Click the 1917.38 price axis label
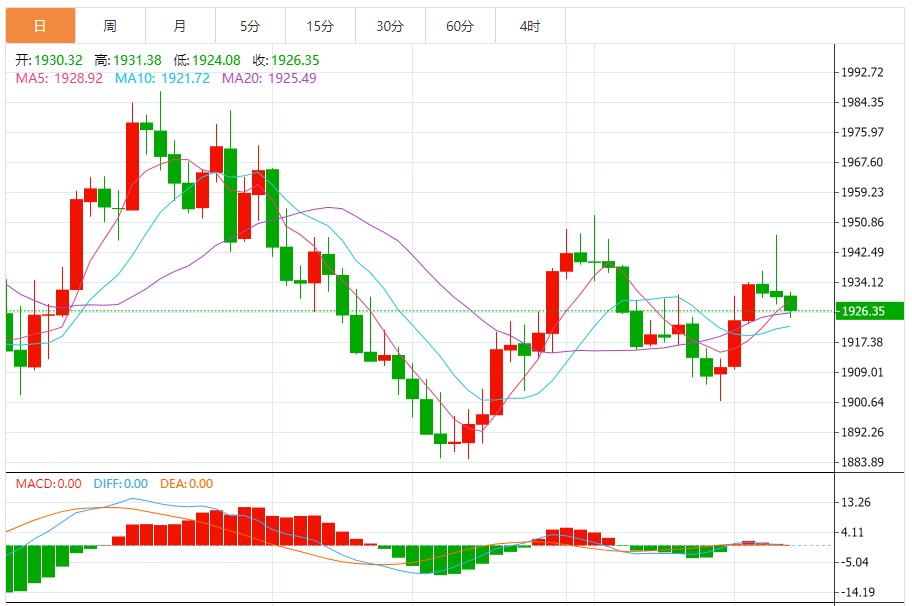 pyautogui.click(x=863, y=342)
